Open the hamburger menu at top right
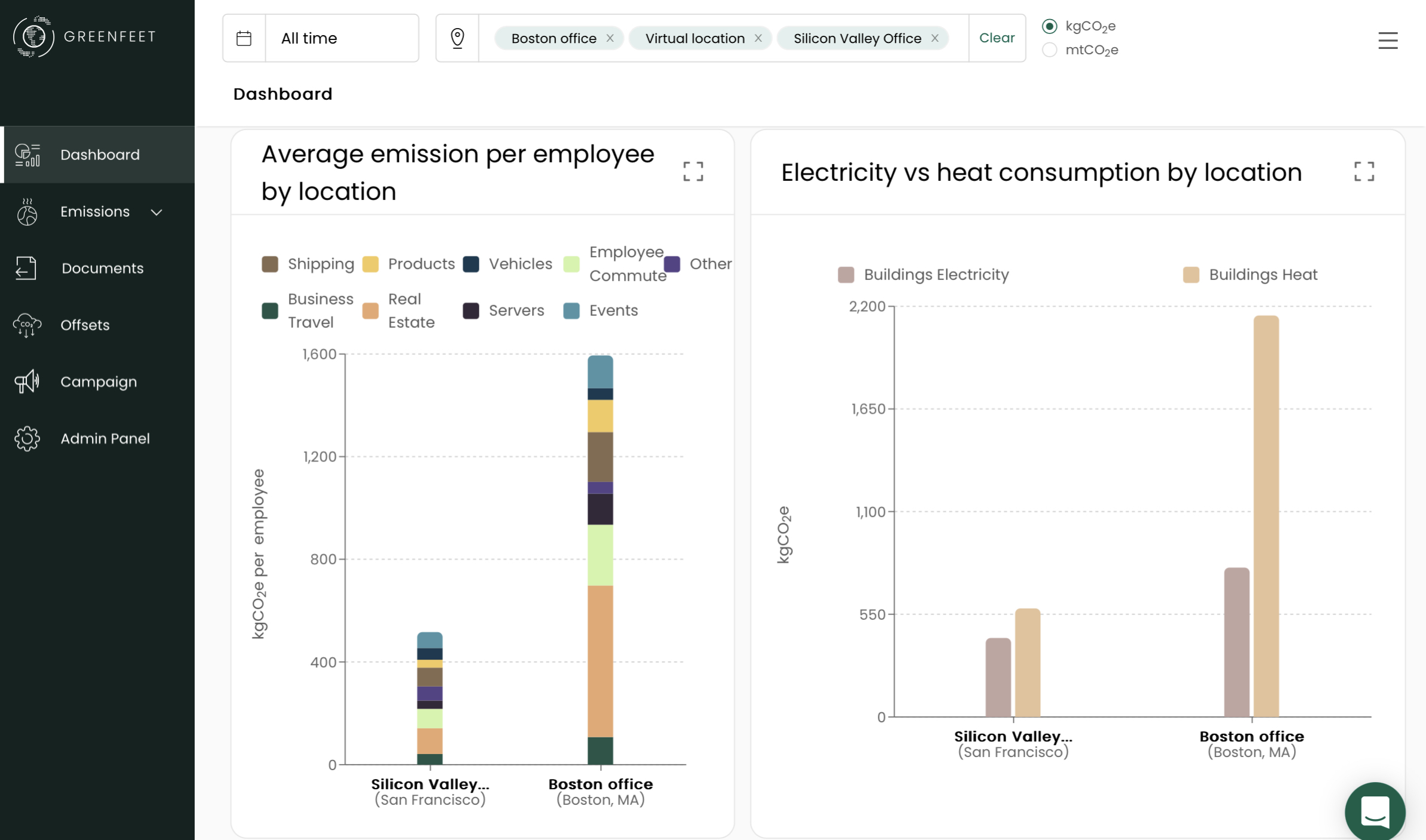The height and width of the screenshot is (840, 1426). [x=1388, y=41]
